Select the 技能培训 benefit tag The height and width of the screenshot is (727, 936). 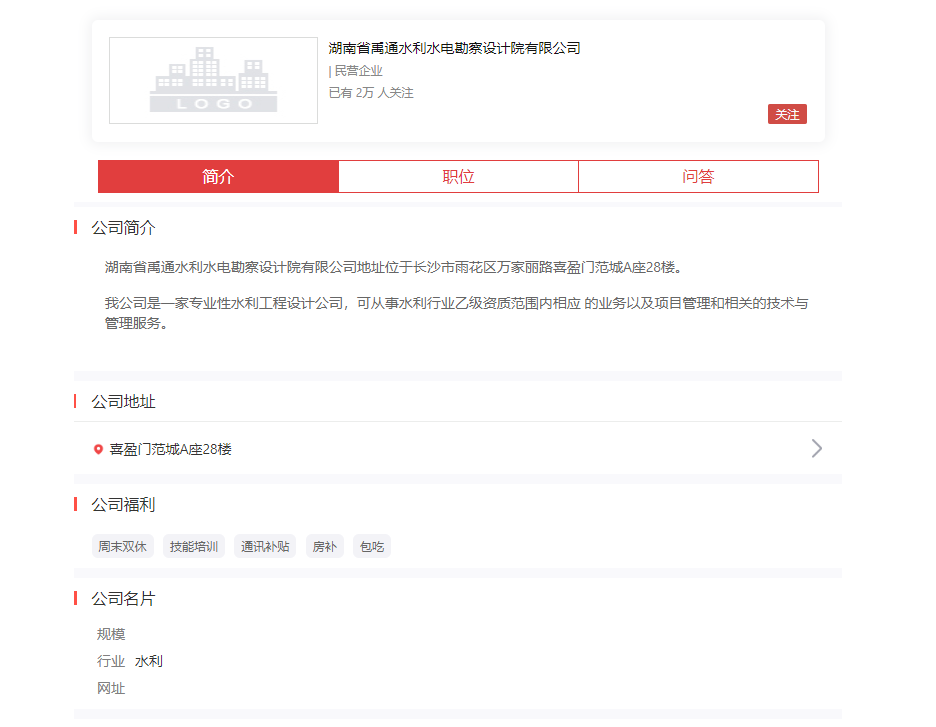(x=194, y=547)
